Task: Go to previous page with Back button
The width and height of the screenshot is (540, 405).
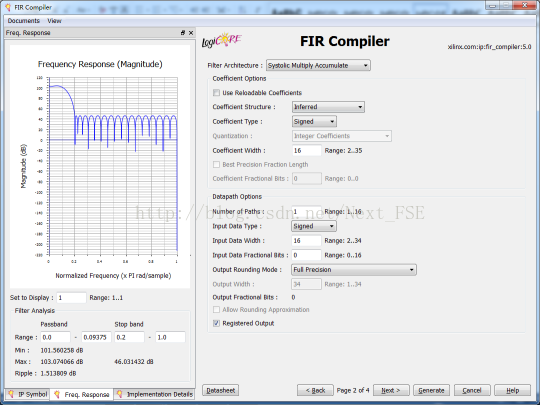Action: (x=315, y=390)
